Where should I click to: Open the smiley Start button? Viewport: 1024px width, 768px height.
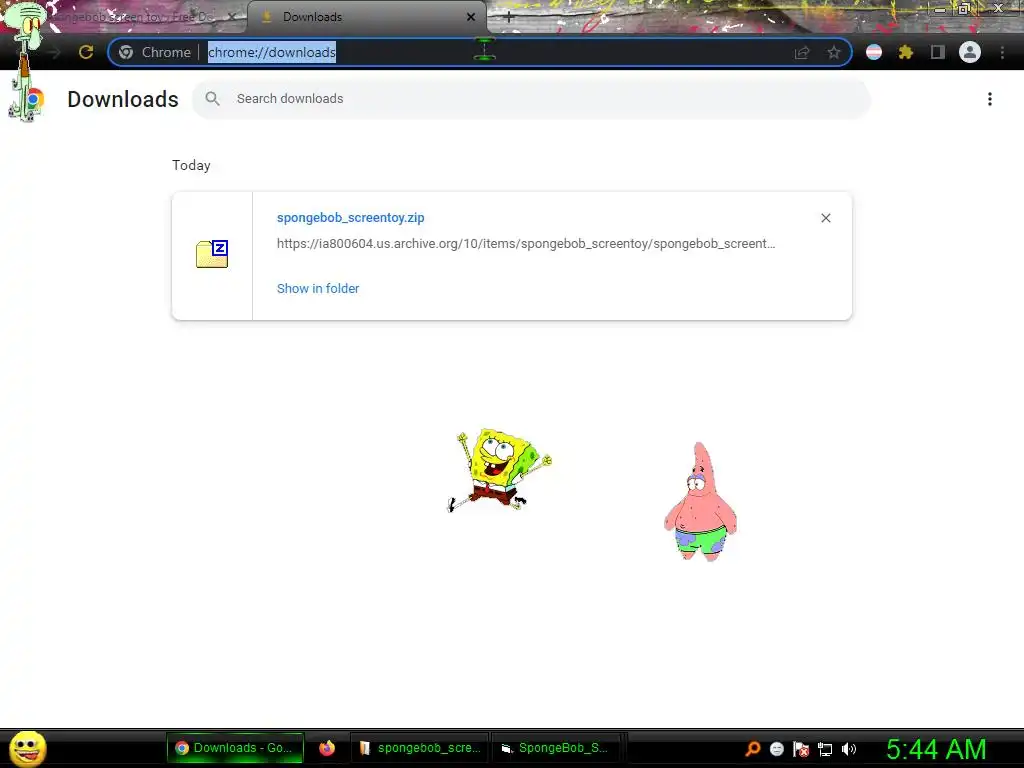coord(27,748)
